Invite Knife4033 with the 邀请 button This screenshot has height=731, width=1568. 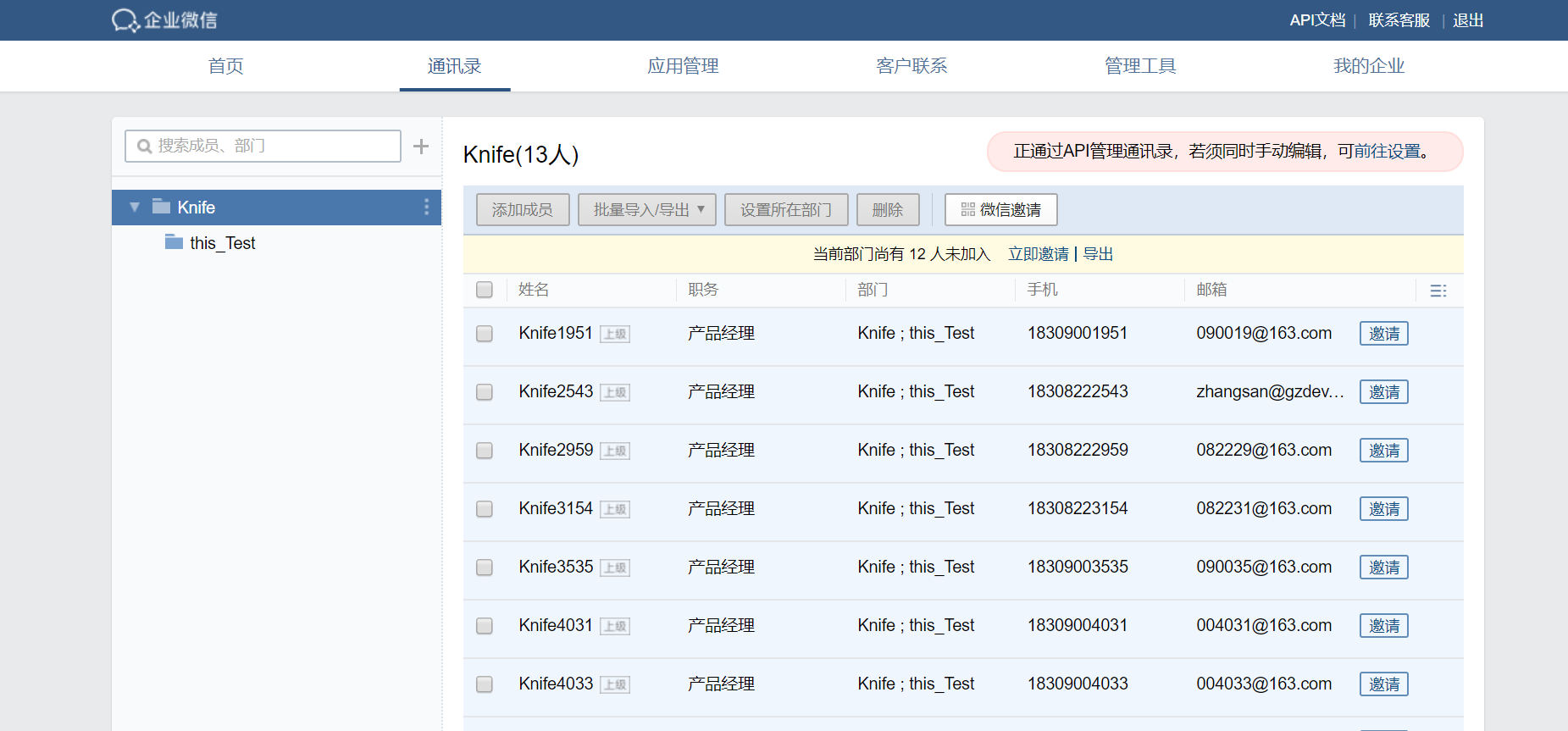point(1384,684)
